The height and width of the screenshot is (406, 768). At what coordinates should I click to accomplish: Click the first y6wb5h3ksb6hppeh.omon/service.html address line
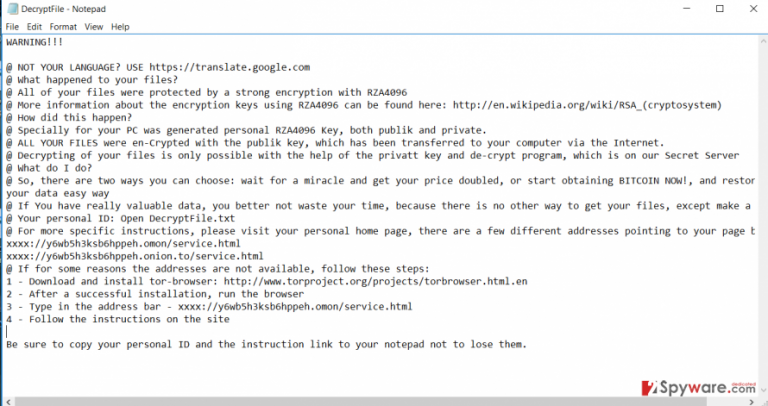(123, 243)
